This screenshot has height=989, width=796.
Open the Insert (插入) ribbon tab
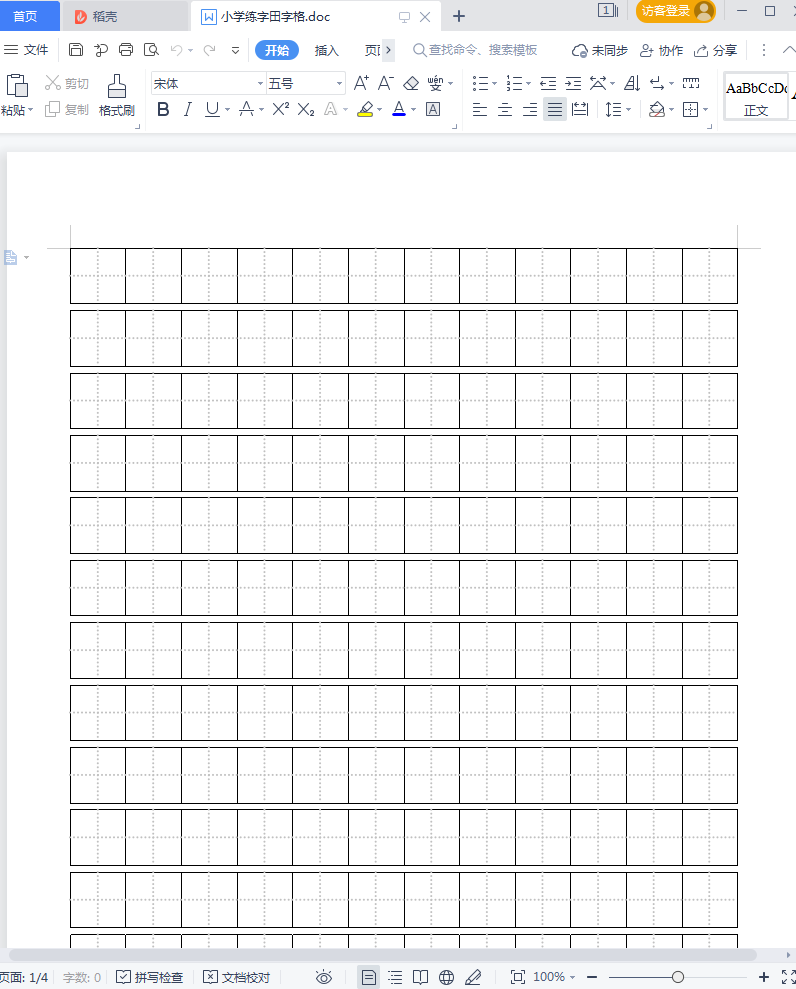pyautogui.click(x=327, y=50)
